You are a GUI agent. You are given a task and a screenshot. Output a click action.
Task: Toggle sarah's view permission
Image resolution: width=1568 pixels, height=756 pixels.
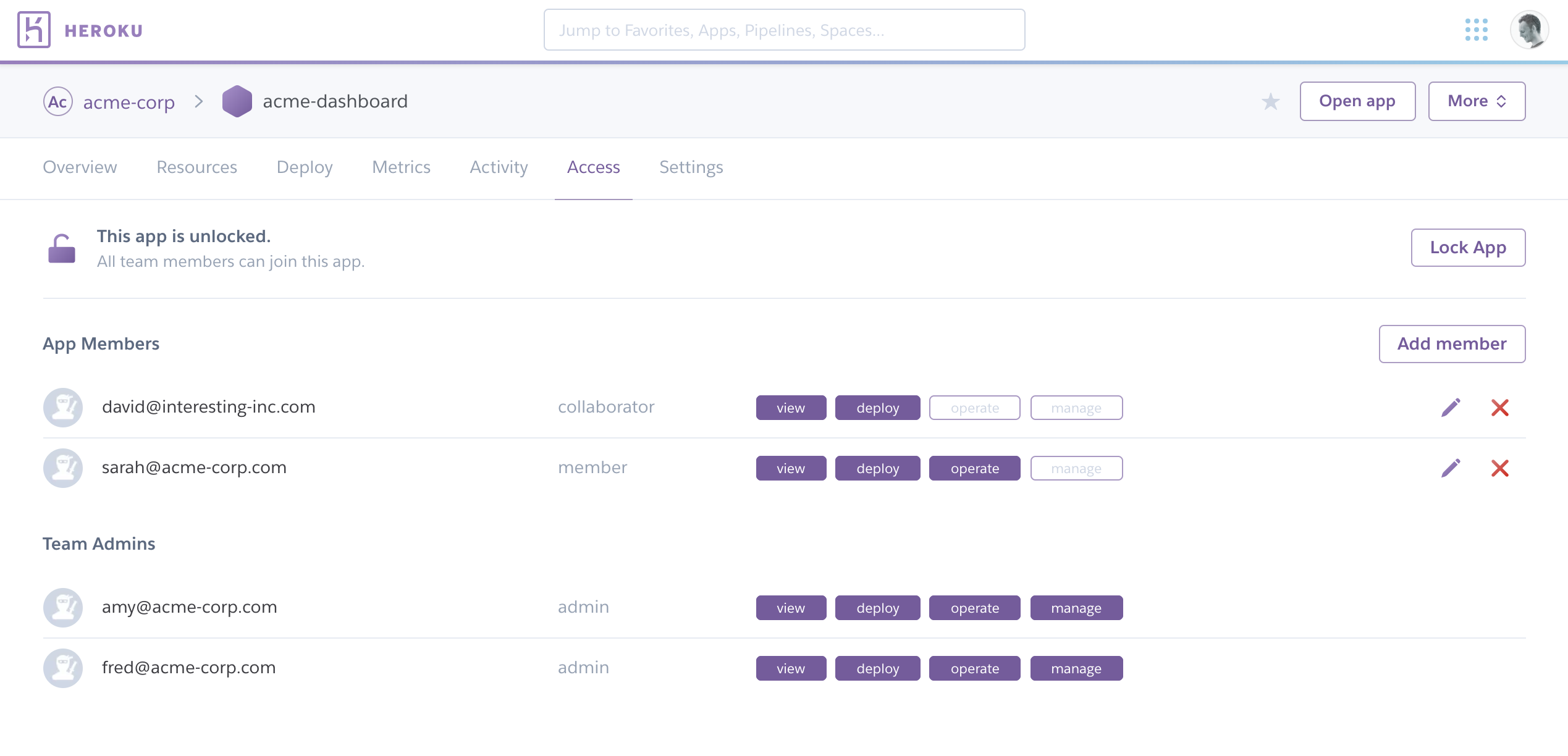click(791, 468)
